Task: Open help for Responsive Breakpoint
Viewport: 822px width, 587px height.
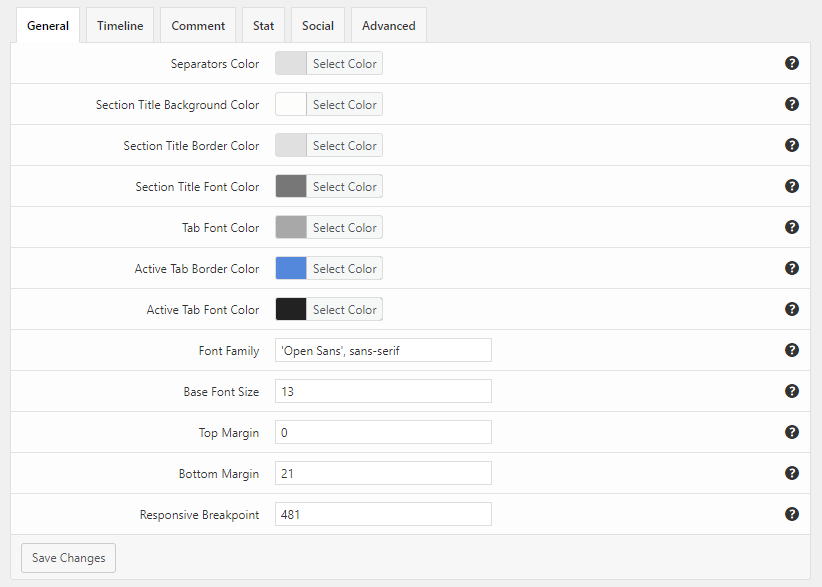Action: (792, 514)
